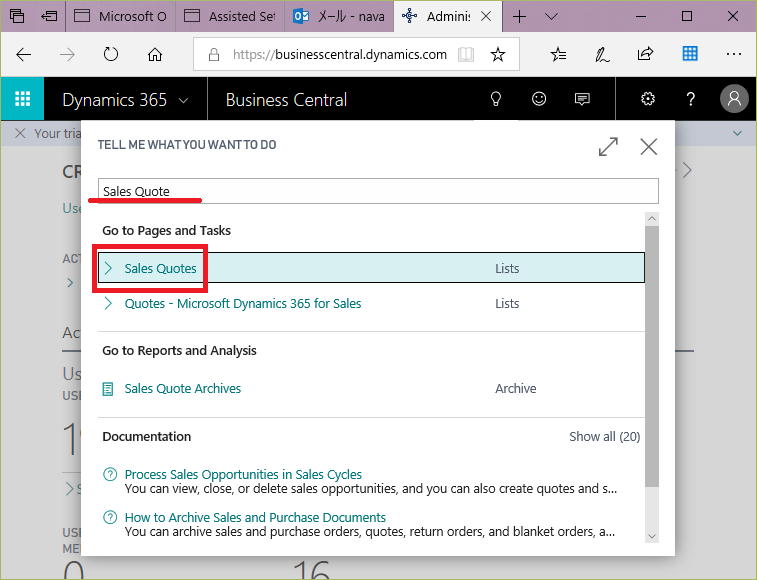757x580 pixels.
Task: Open the chat messages icon in header
Action: [x=582, y=99]
